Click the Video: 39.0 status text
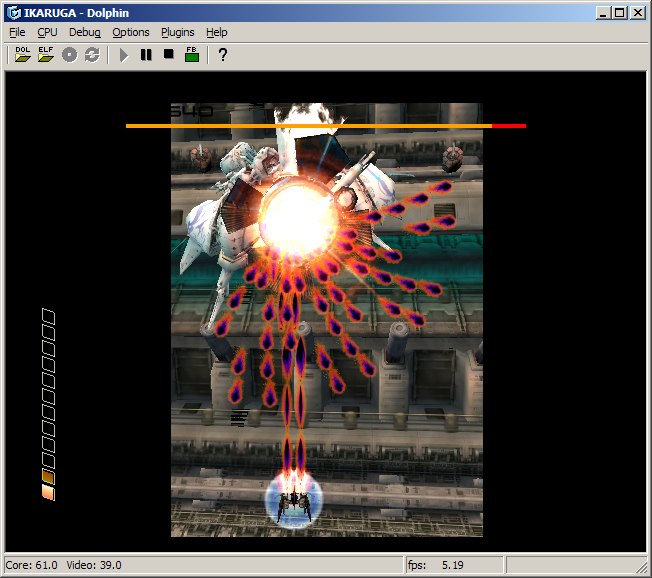652x578 pixels. (94, 565)
